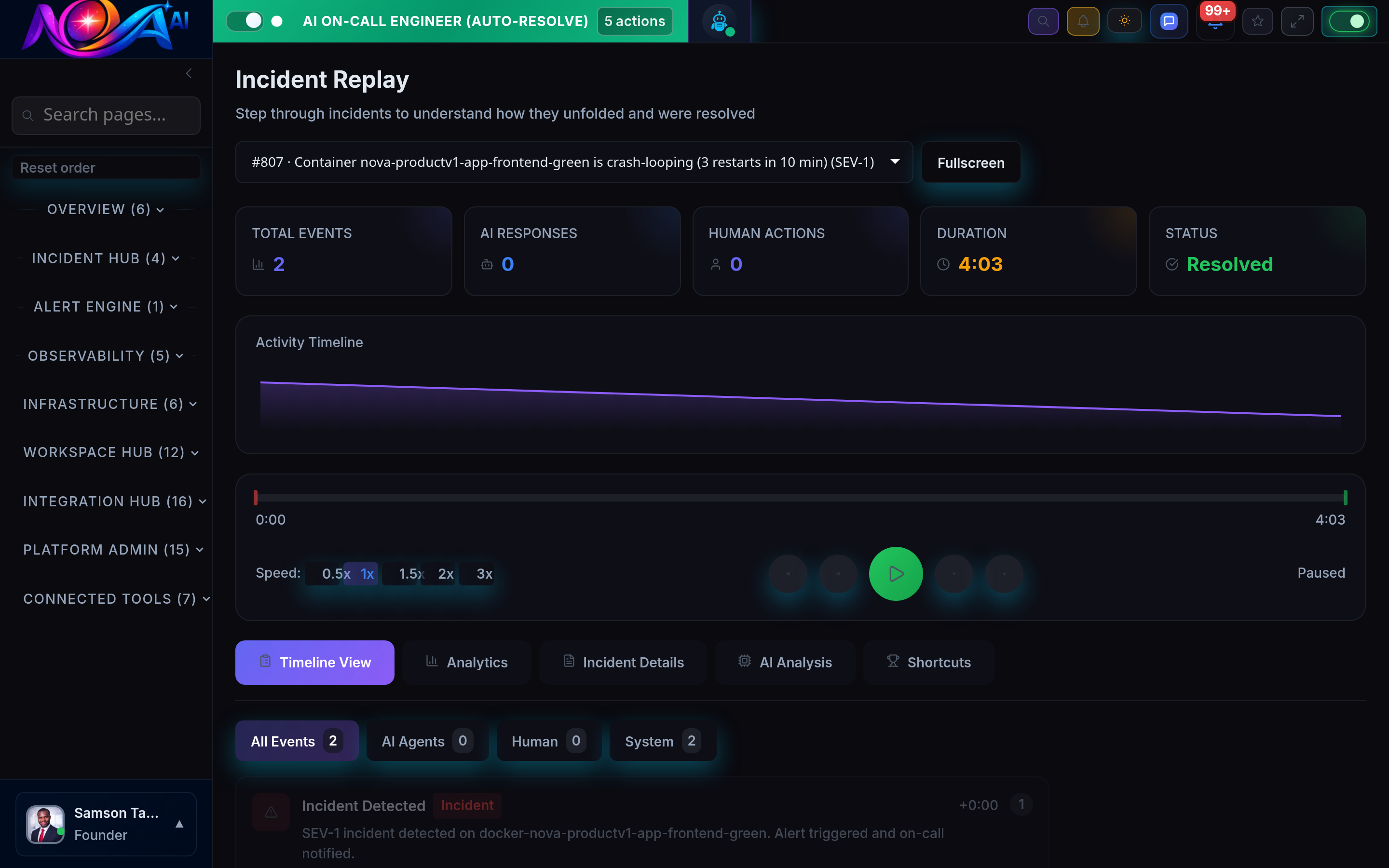This screenshot has width=1389, height=868.
Task: Click the star favorites icon
Action: (1257, 21)
